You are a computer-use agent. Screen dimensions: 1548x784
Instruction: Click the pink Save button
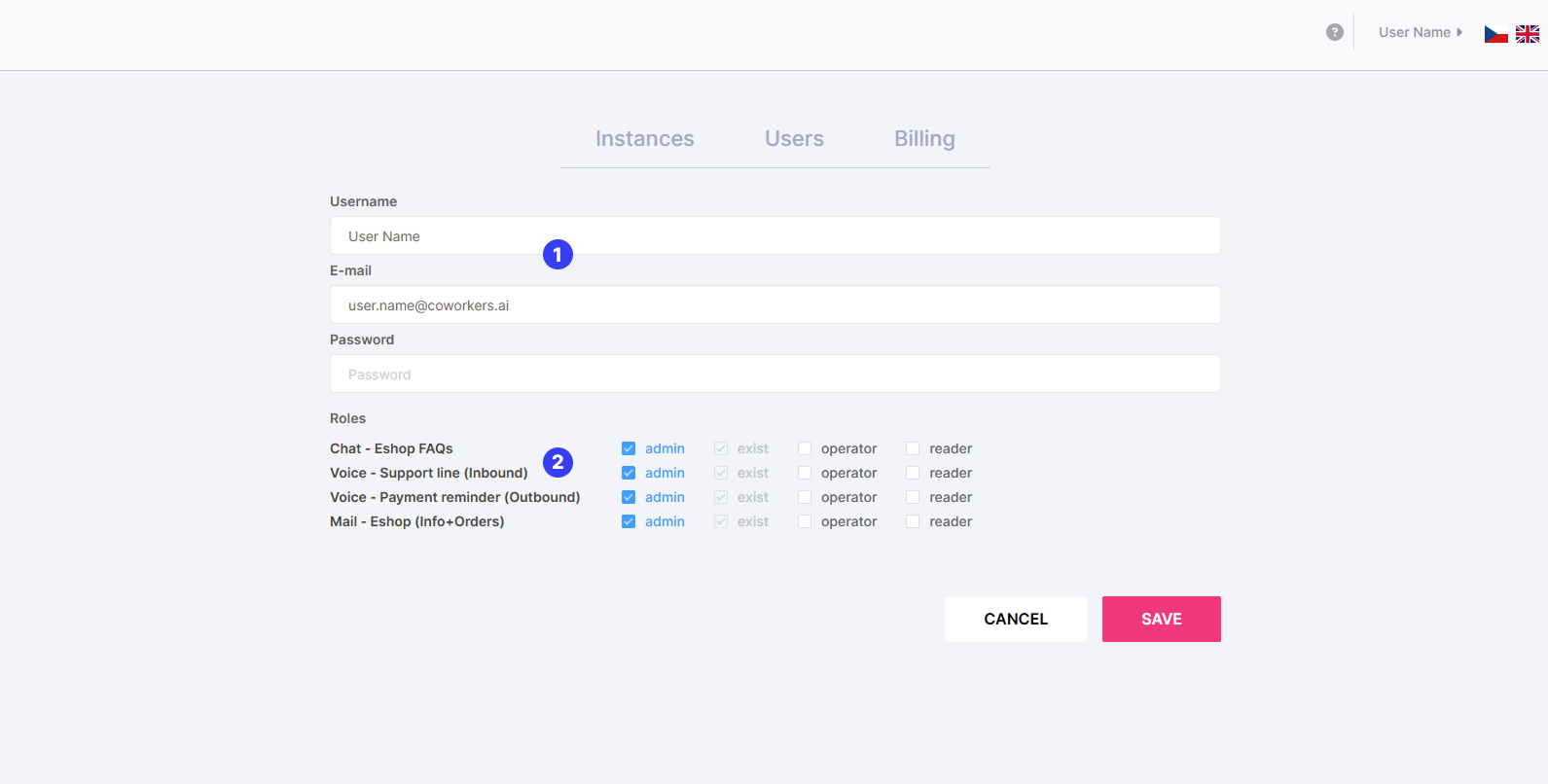(x=1161, y=619)
